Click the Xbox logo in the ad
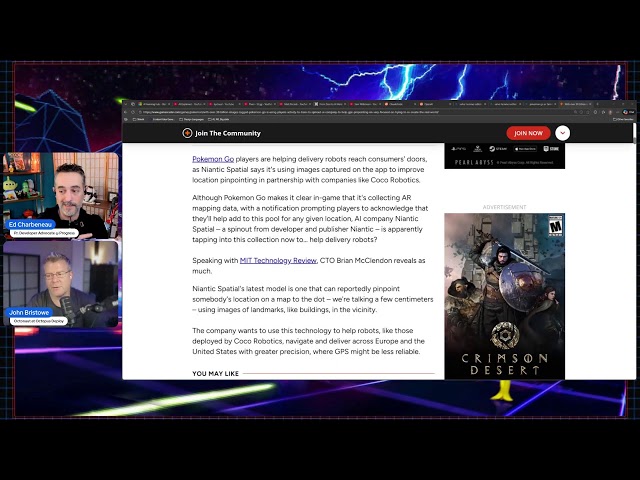The width and height of the screenshot is (640, 480). [x=477, y=149]
